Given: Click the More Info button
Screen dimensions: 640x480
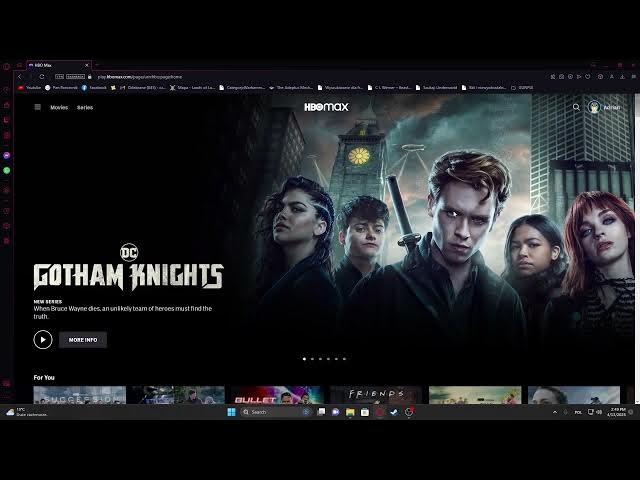Looking at the screenshot, I should coord(83,340).
